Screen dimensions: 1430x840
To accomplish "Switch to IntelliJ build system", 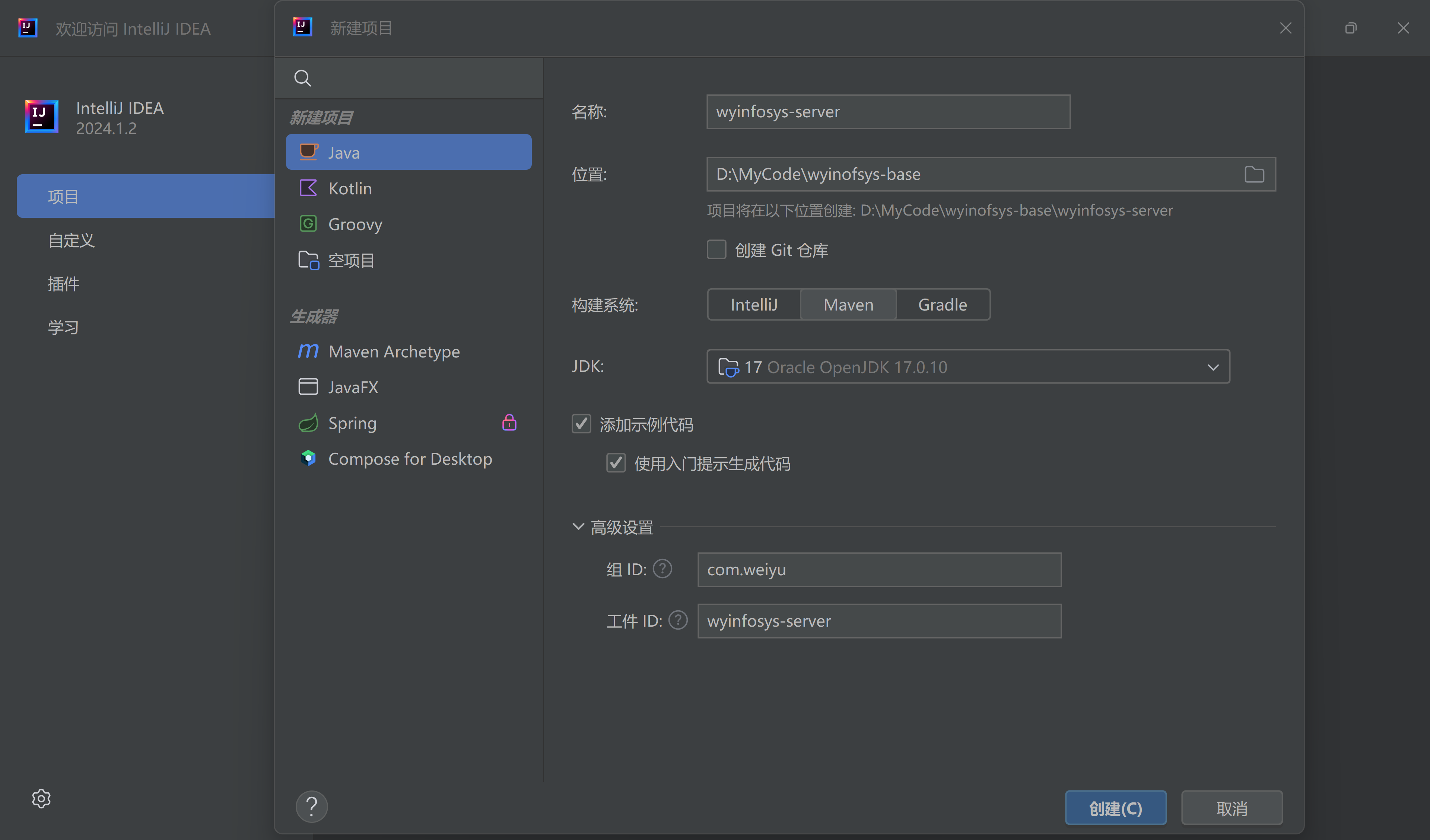I will [x=754, y=305].
